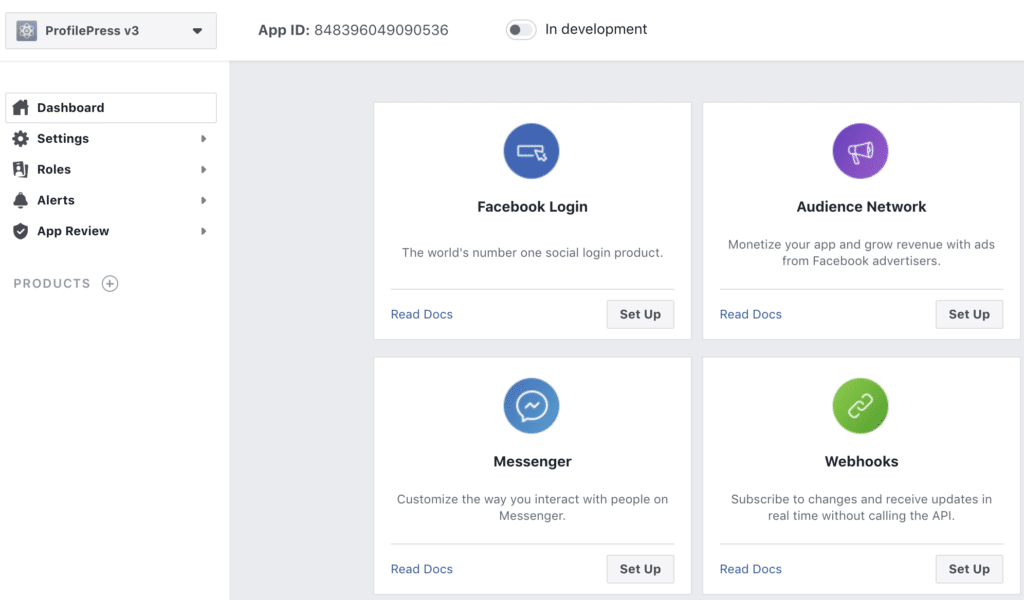Click the Settings gear icon

(x=21, y=138)
